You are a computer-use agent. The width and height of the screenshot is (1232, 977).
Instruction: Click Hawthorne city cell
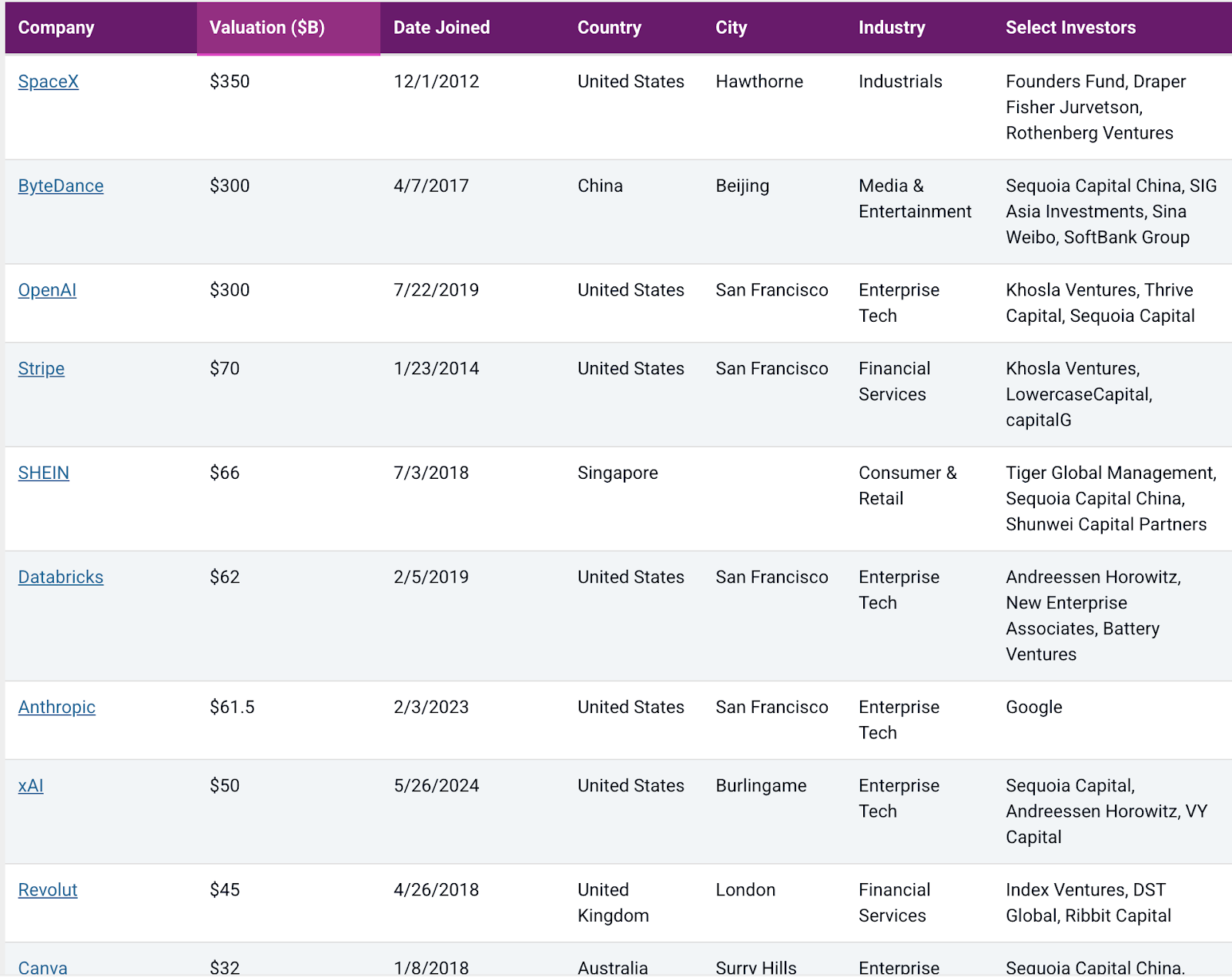coord(759,82)
